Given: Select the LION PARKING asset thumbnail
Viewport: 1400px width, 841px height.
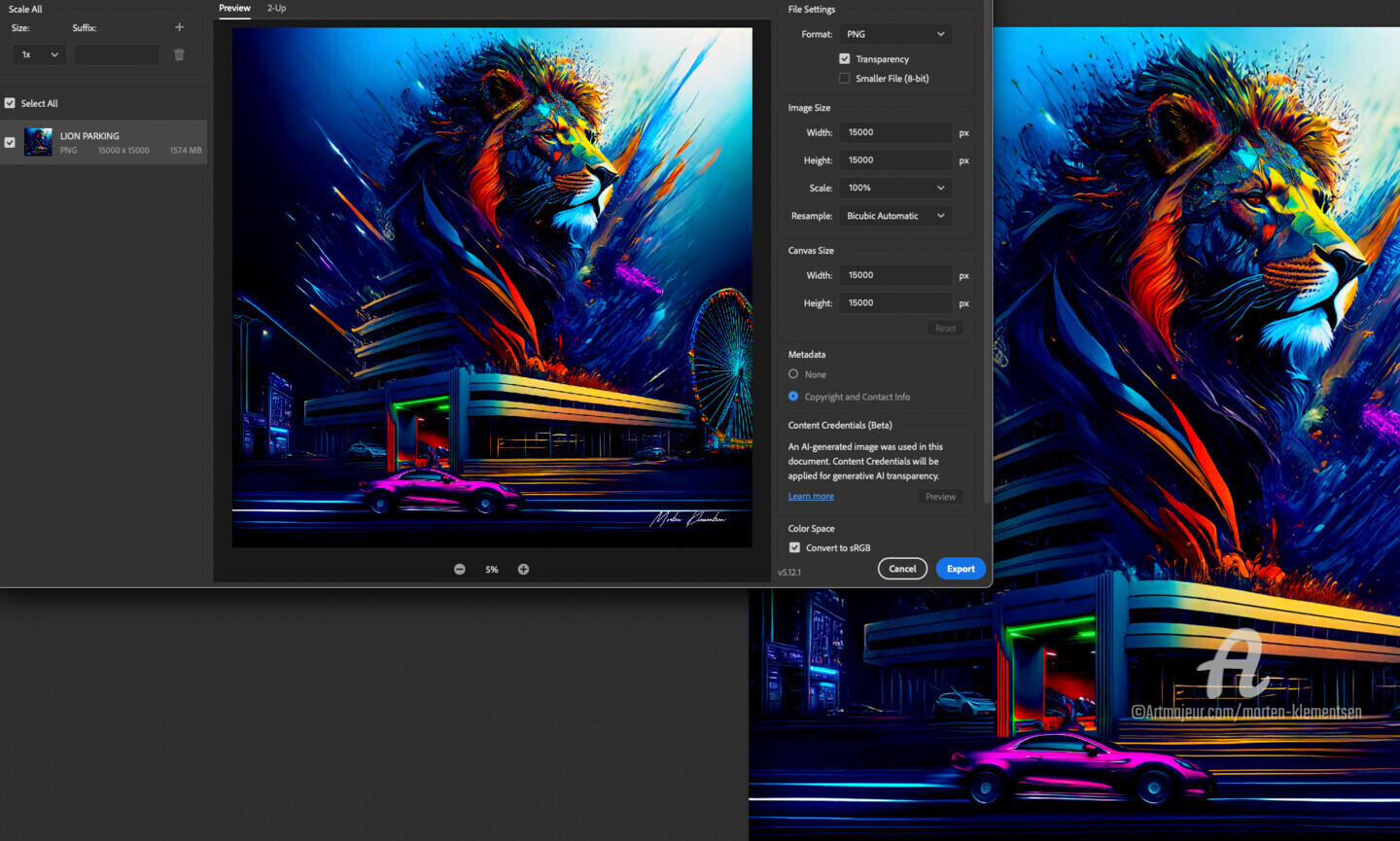Looking at the screenshot, I should coord(38,142).
